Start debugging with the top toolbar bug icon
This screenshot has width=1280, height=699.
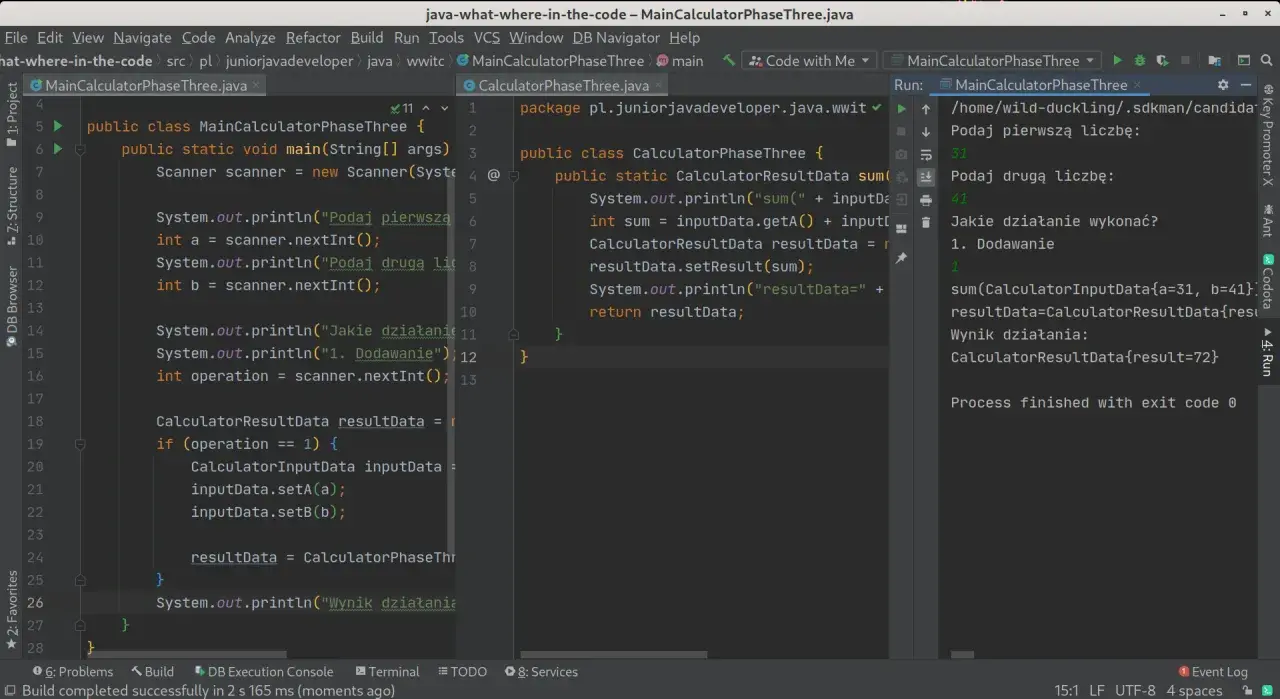[x=1139, y=60]
